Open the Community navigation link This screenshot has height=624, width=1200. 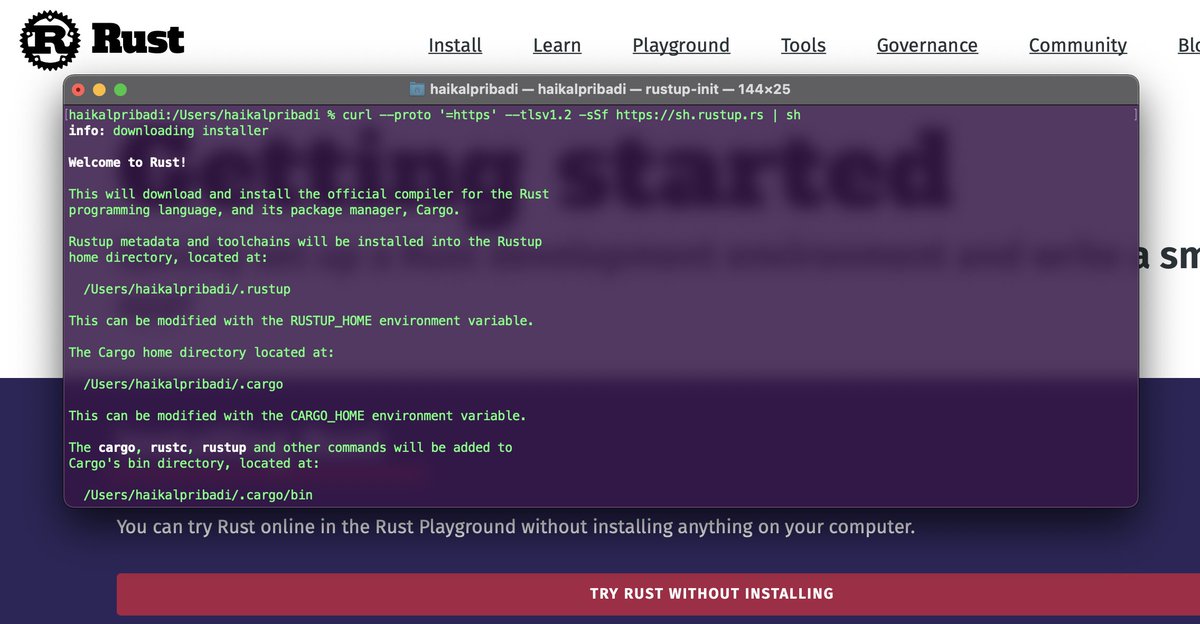coord(1078,45)
